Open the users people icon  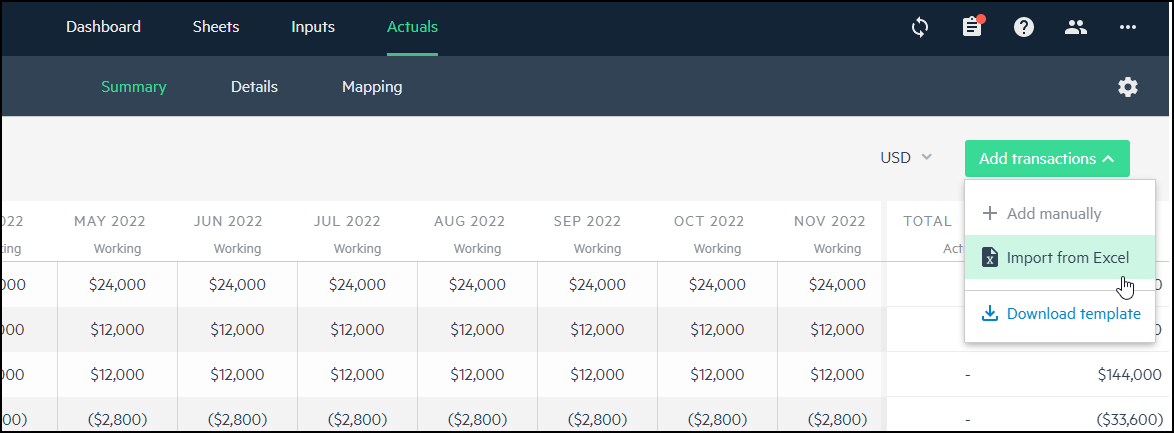[x=1076, y=28]
